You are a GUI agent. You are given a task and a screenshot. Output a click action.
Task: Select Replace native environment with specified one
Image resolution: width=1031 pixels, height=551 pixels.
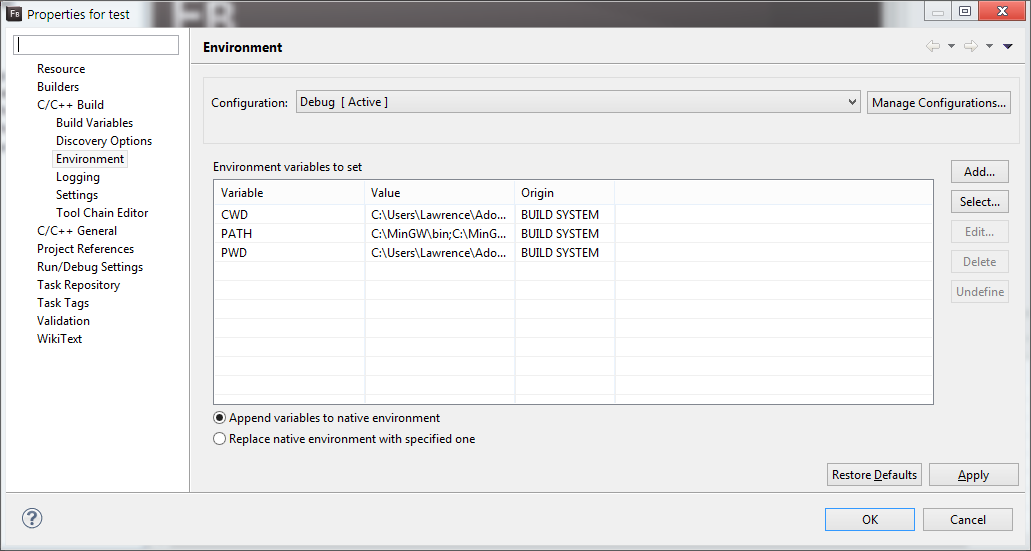click(344, 439)
